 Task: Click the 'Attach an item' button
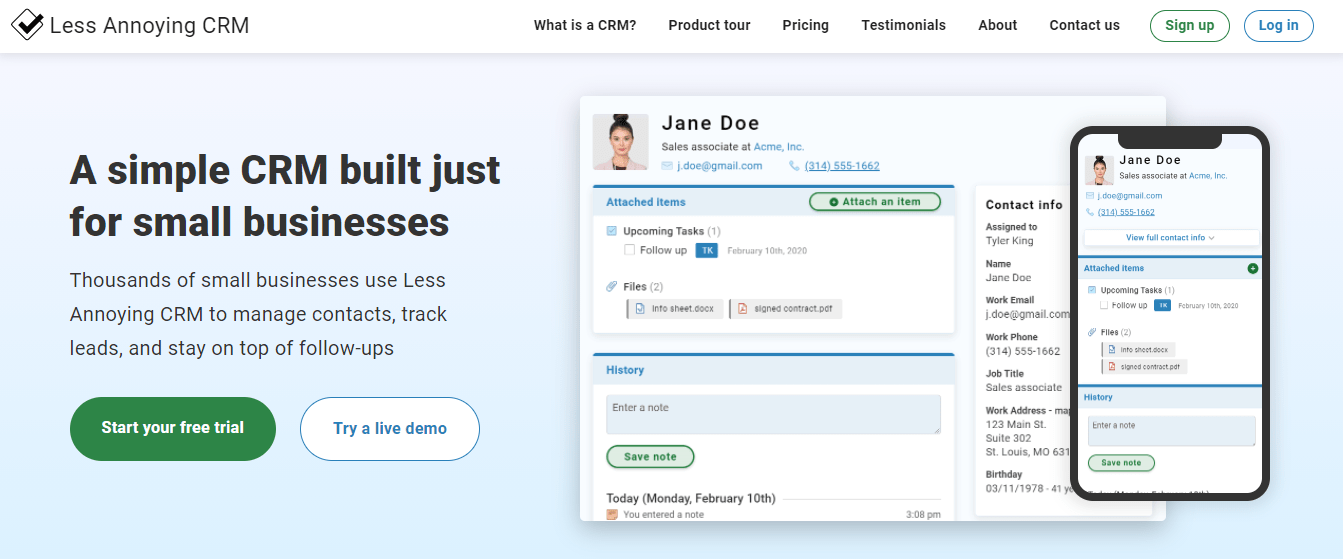pyautogui.click(x=875, y=202)
